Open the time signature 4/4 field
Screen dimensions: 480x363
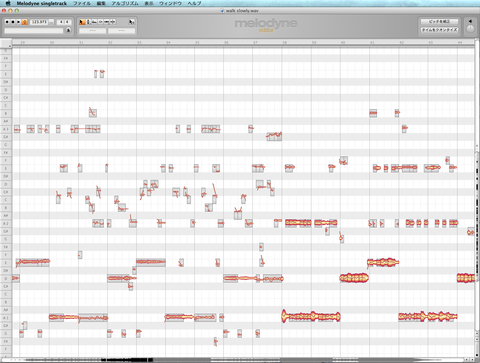pos(64,22)
